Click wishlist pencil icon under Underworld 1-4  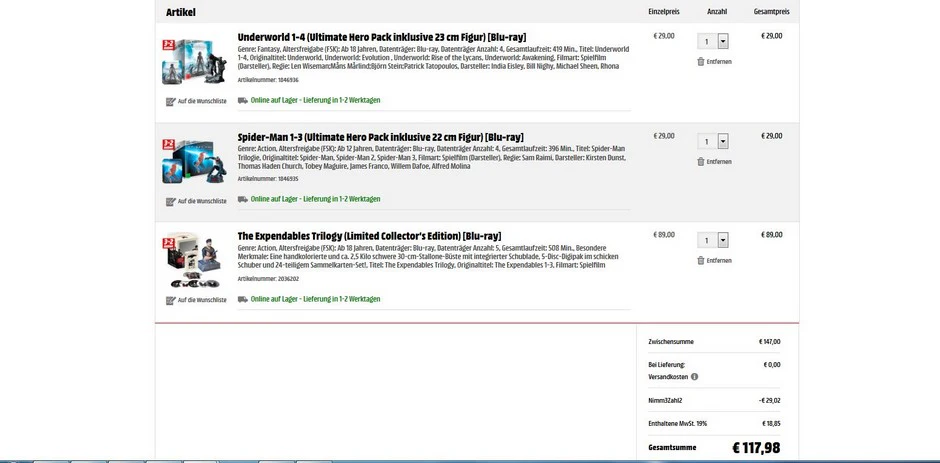tap(170, 101)
